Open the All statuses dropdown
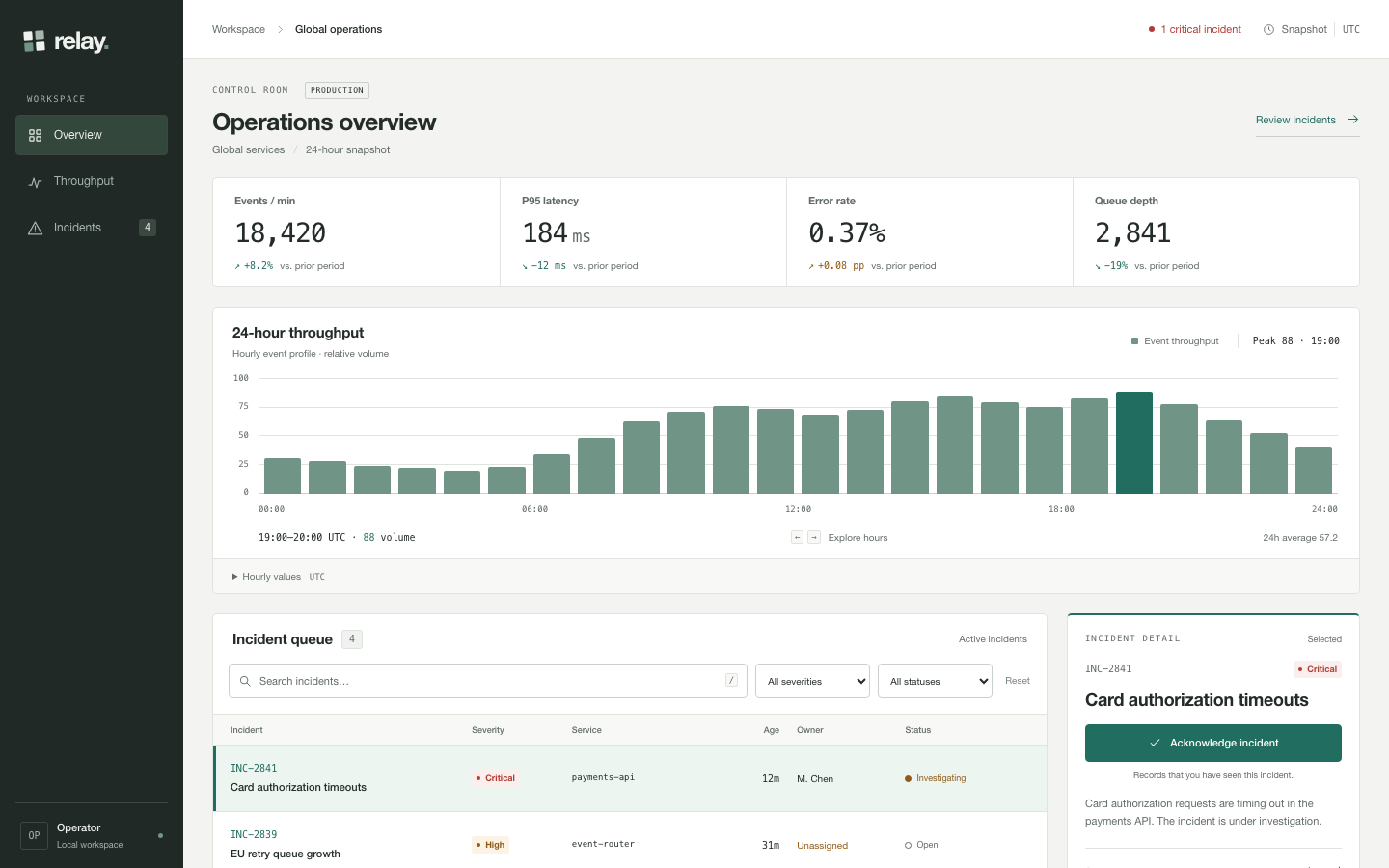Viewport: 1389px width, 868px height. point(935,681)
